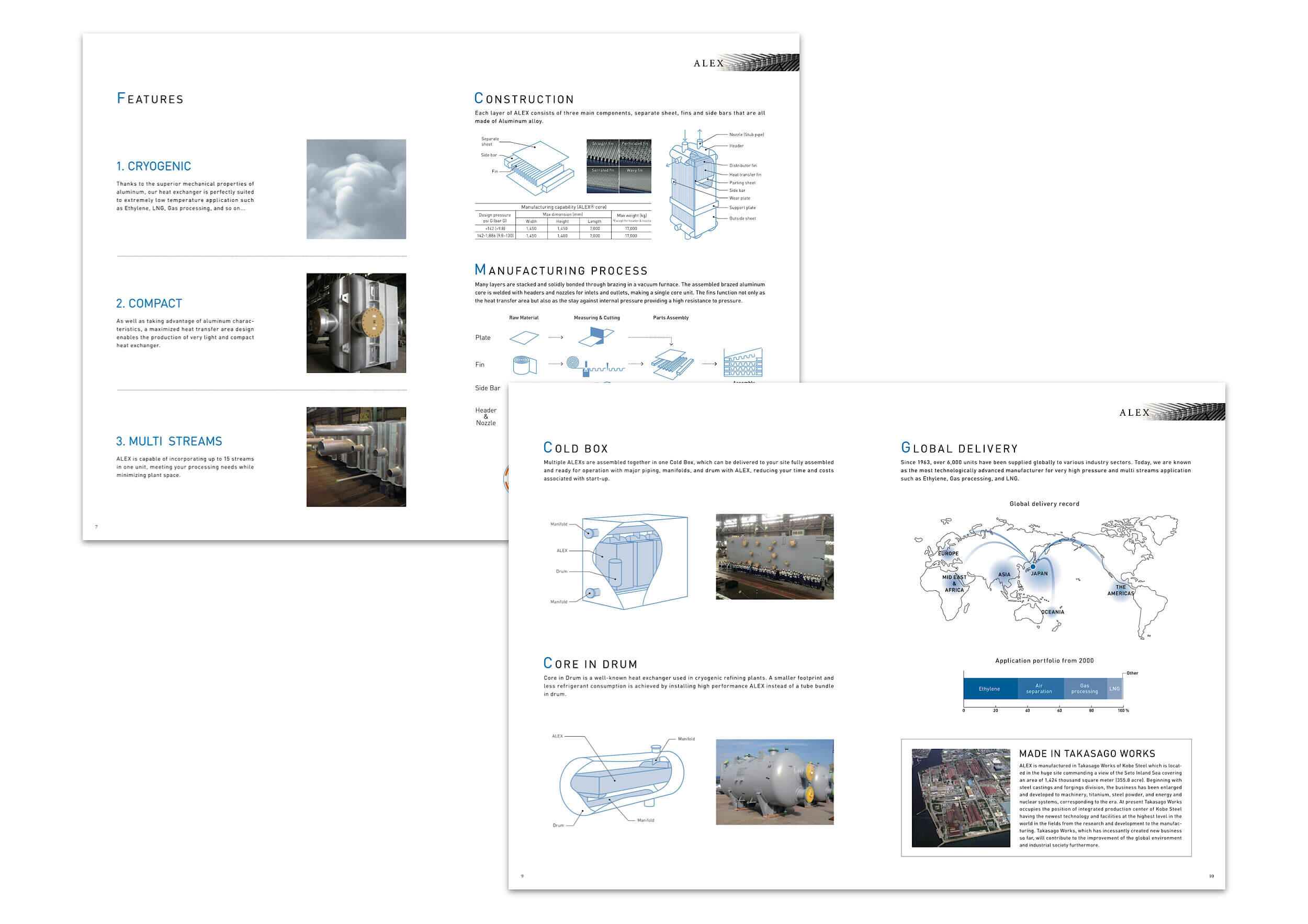Screen dimensions: 1308x924
Task: Click the multi streams piping photo
Action: pos(356,457)
